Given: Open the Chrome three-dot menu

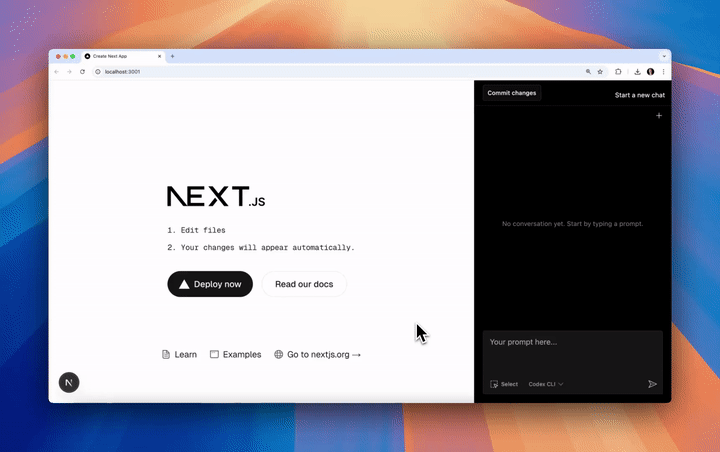Looking at the screenshot, I should (663, 72).
